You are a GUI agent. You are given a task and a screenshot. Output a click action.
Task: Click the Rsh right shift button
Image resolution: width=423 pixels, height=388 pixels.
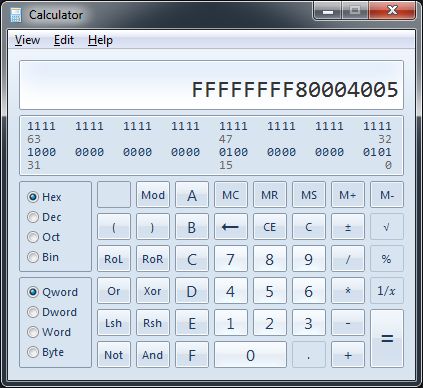click(x=153, y=323)
